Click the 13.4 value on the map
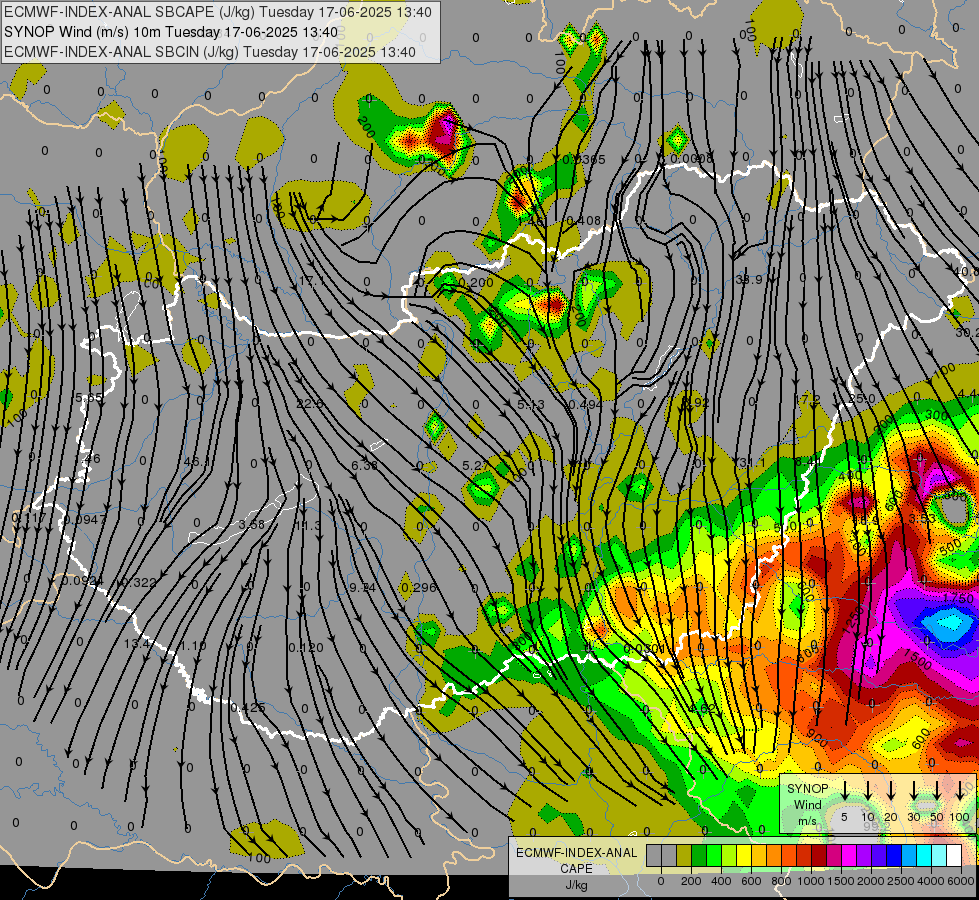The width and height of the screenshot is (979, 900). point(137,643)
